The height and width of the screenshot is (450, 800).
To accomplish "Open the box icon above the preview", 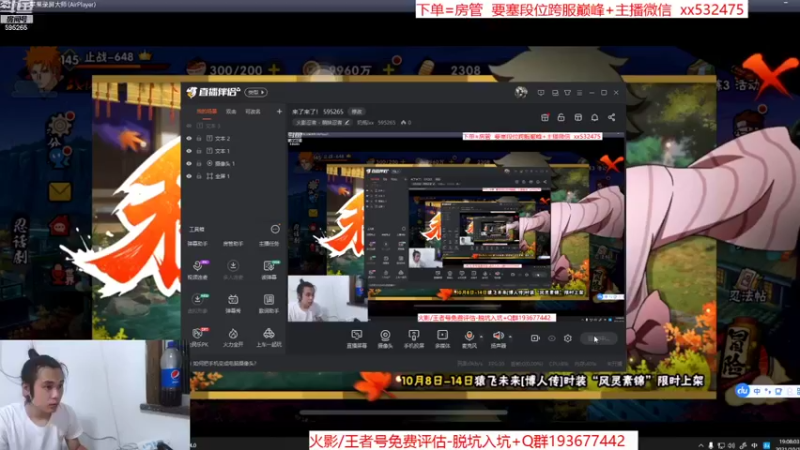I will click(x=578, y=117).
